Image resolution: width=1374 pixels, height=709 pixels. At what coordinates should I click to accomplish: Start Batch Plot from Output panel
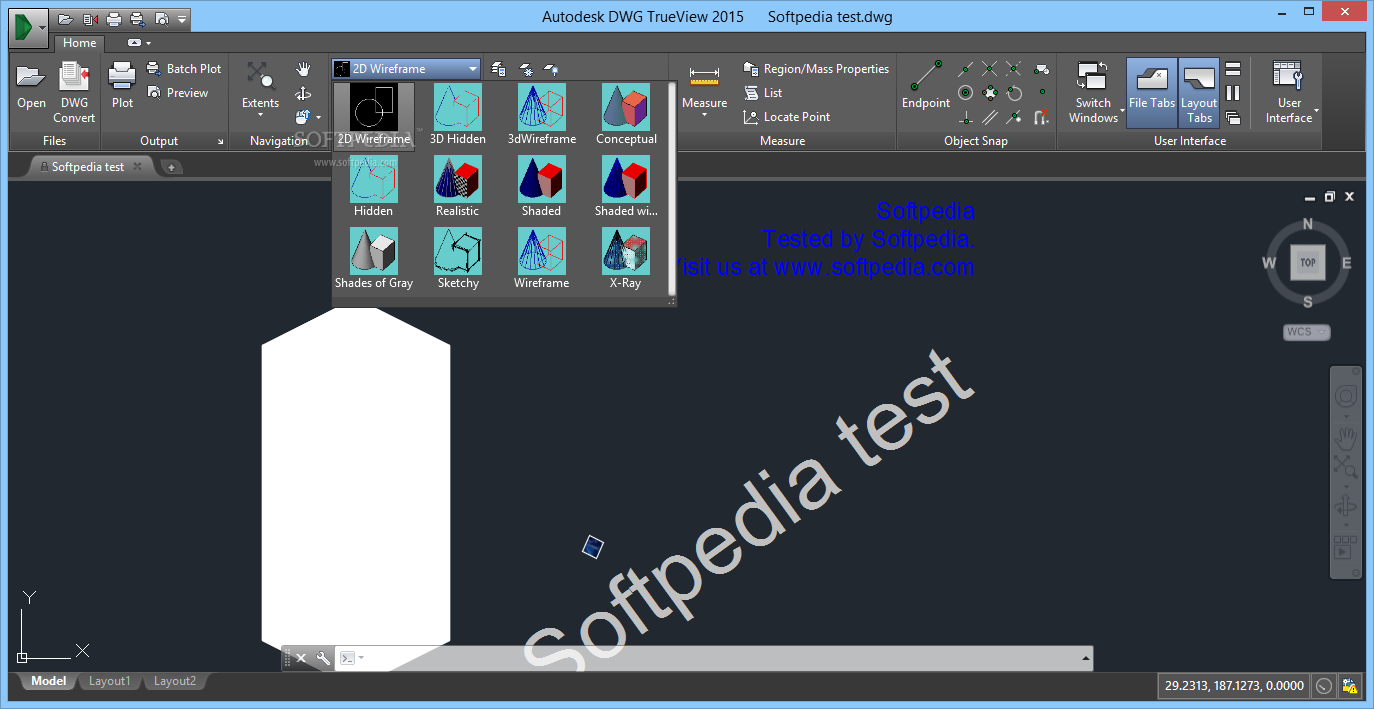coord(184,69)
